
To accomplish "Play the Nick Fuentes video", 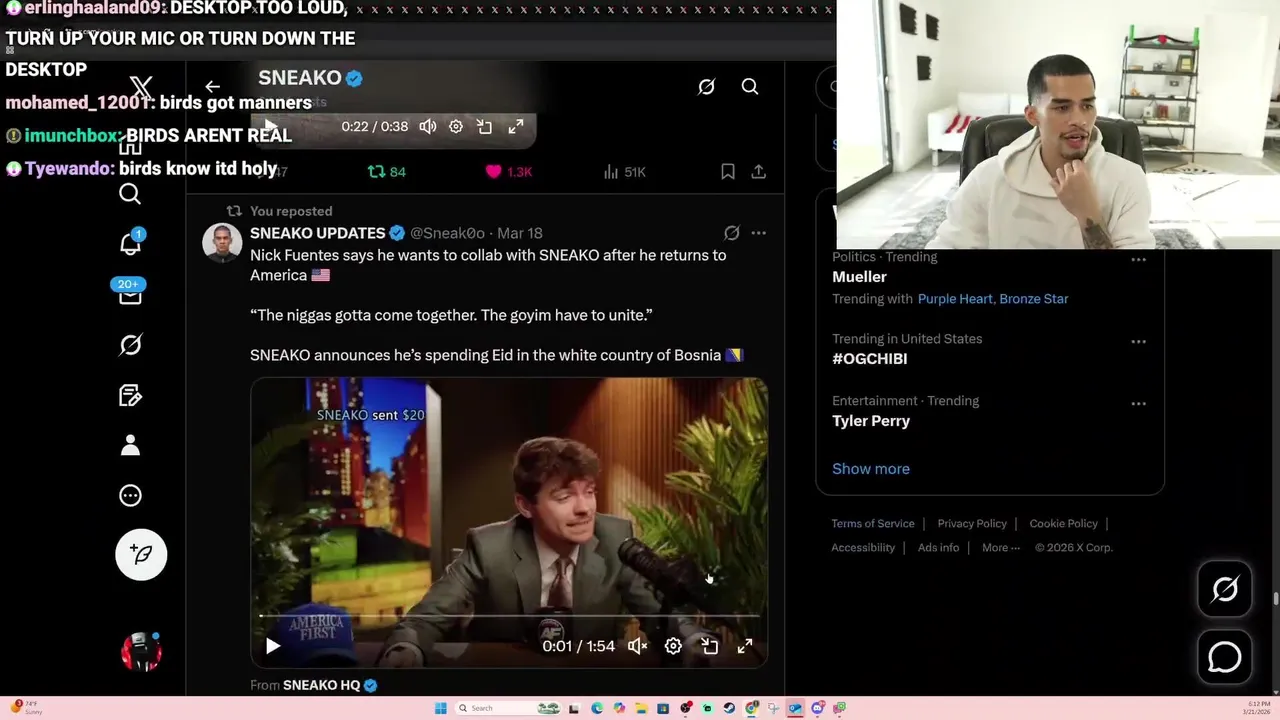I will click(273, 646).
